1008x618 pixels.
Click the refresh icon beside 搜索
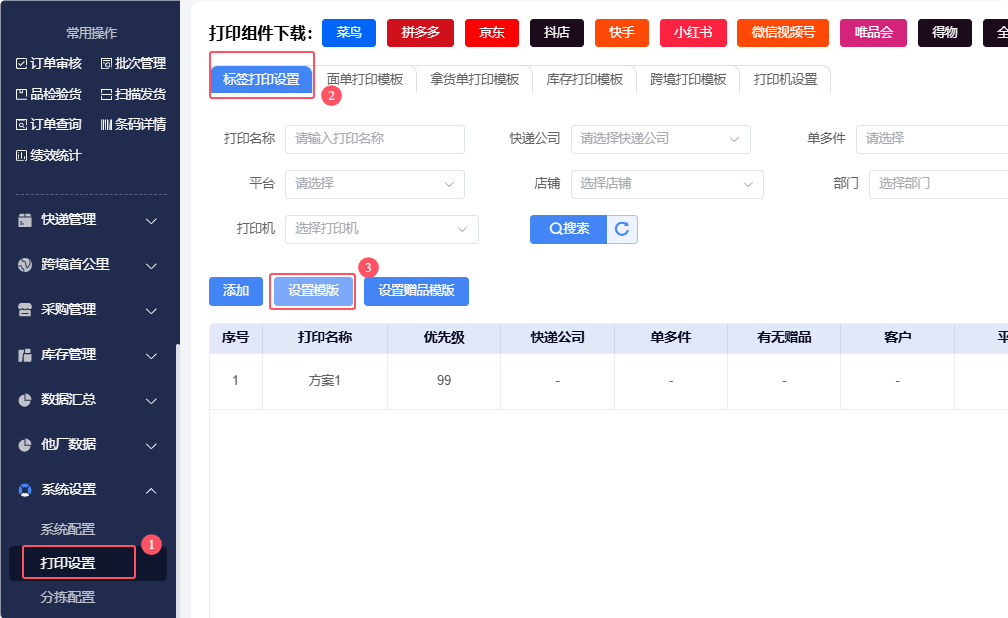click(x=622, y=229)
